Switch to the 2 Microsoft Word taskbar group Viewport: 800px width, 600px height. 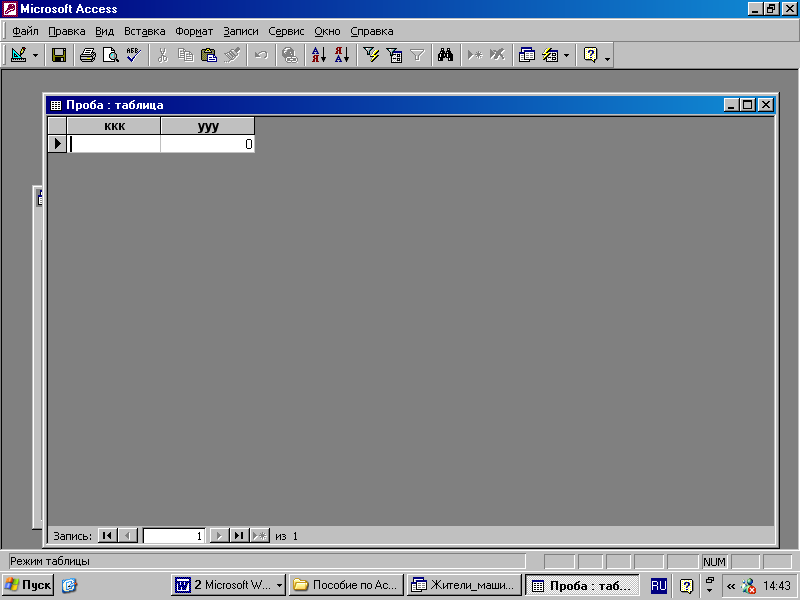[x=228, y=585]
